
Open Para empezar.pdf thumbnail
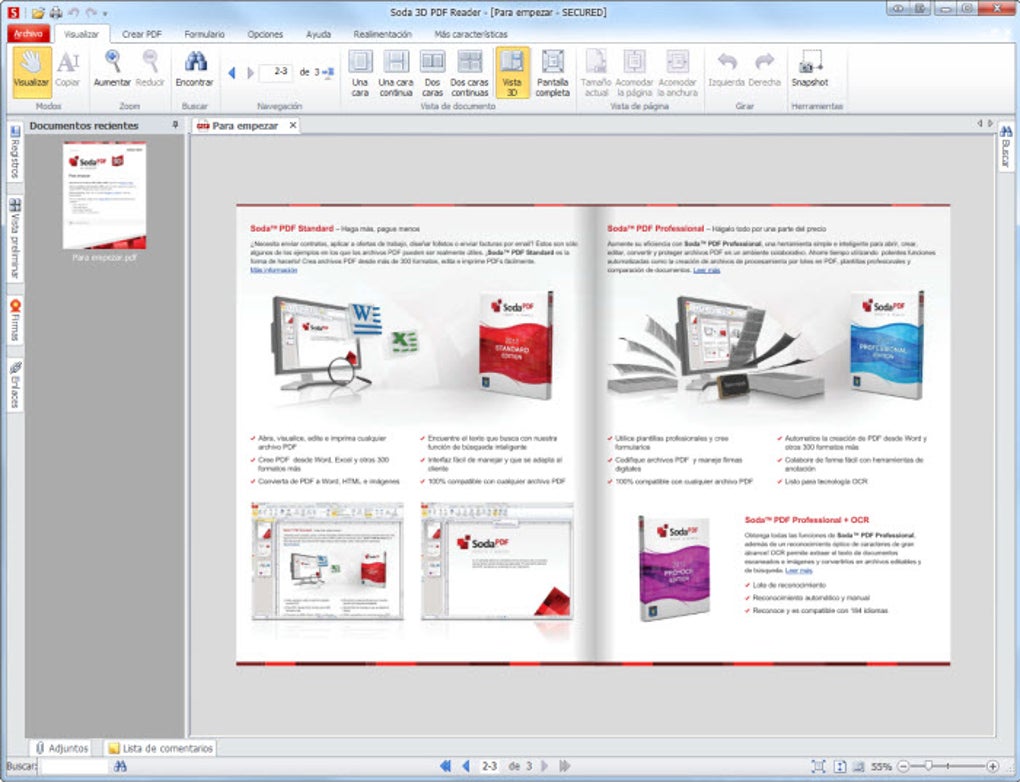tap(104, 195)
